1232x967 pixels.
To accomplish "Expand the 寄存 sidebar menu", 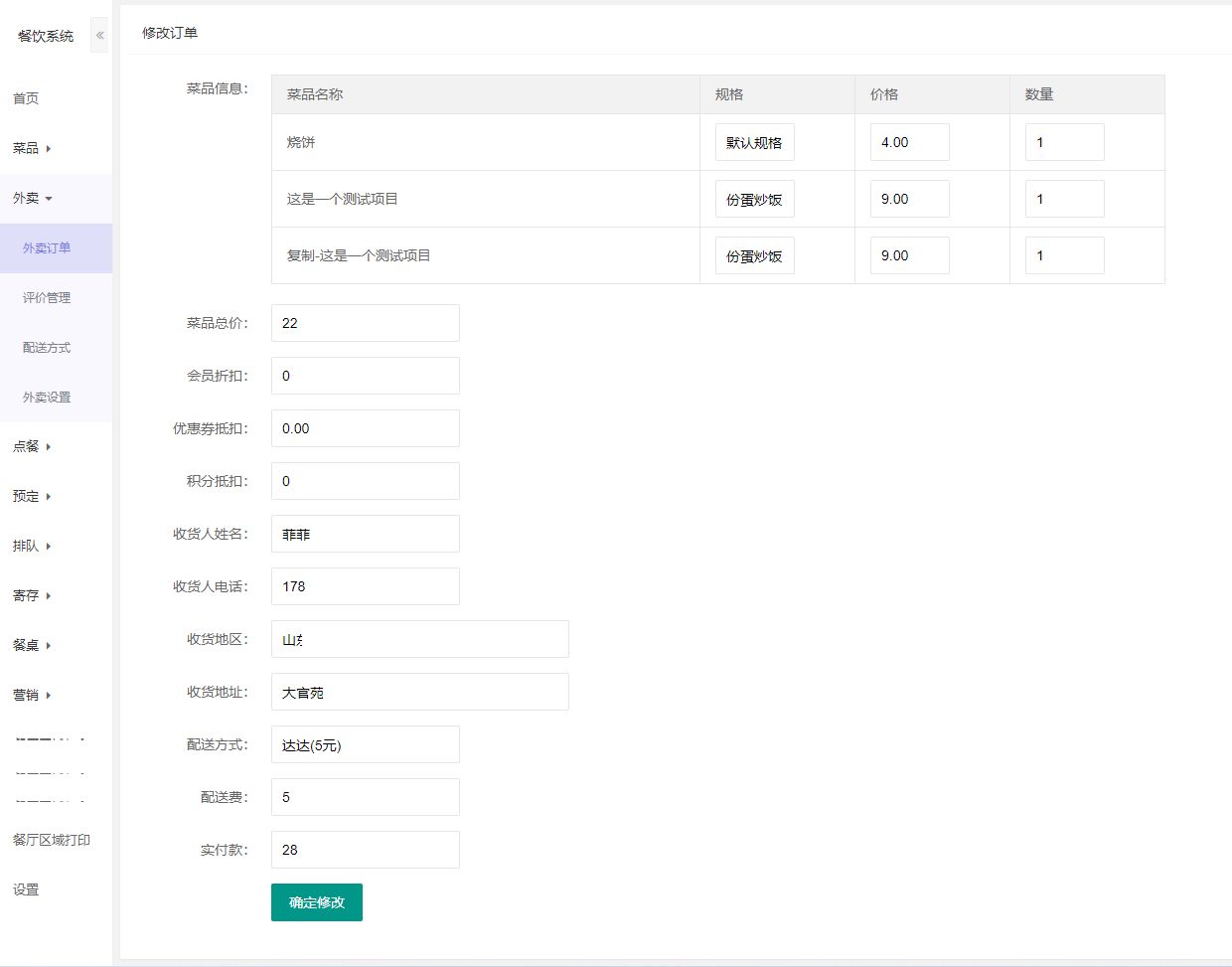I will coord(32,595).
